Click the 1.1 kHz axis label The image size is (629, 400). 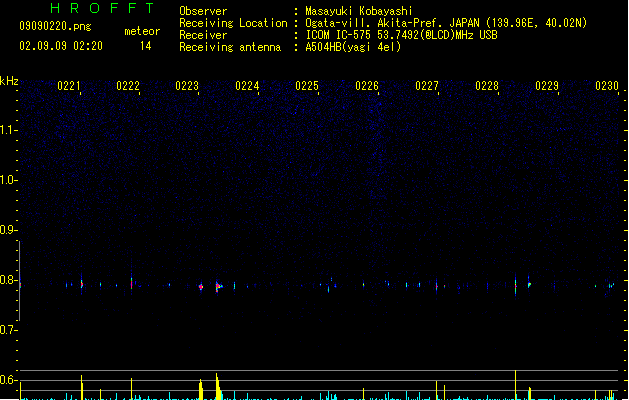[8, 130]
